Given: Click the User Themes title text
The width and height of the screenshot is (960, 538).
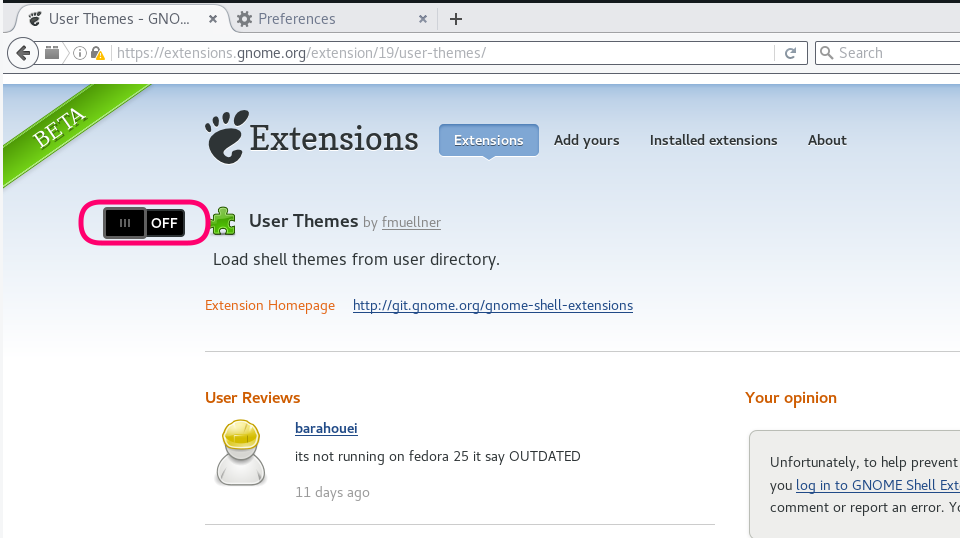Looking at the screenshot, I should pos(304,221).
